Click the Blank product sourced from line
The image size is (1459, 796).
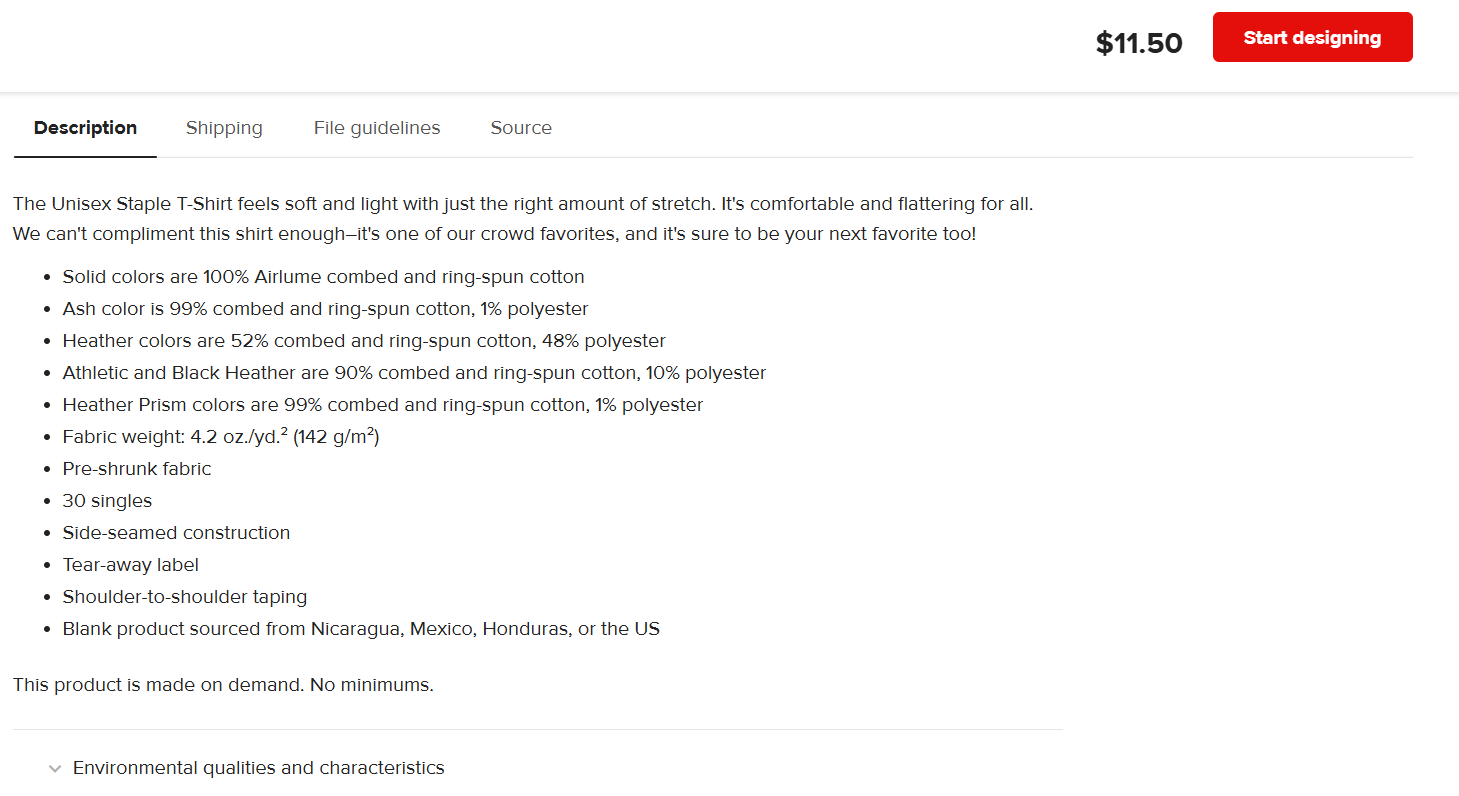pyautogui.click(x=361, y=629)
